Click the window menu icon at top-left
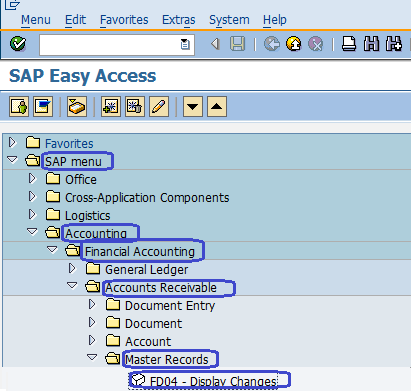411x391 pixels. pos(11,4)
